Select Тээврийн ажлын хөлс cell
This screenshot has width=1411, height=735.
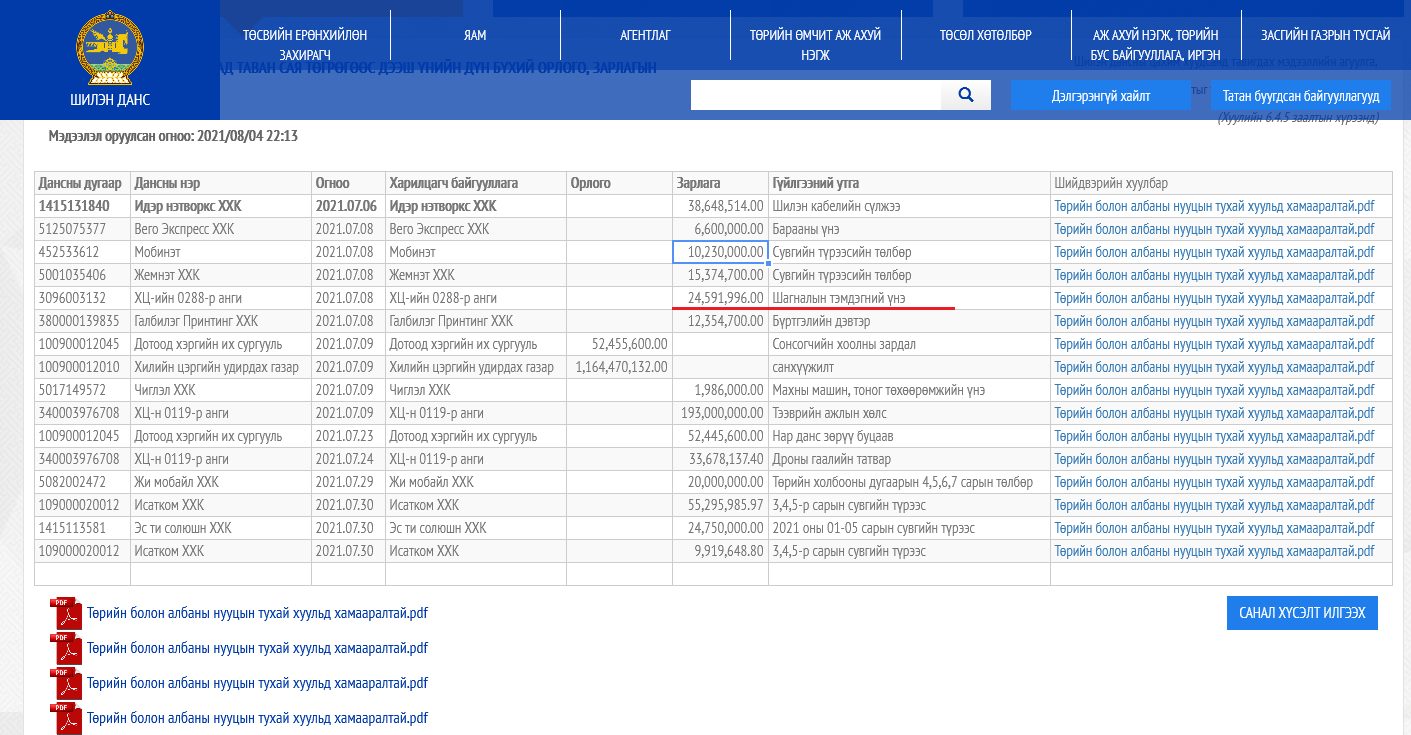click(x=909, y=413)
